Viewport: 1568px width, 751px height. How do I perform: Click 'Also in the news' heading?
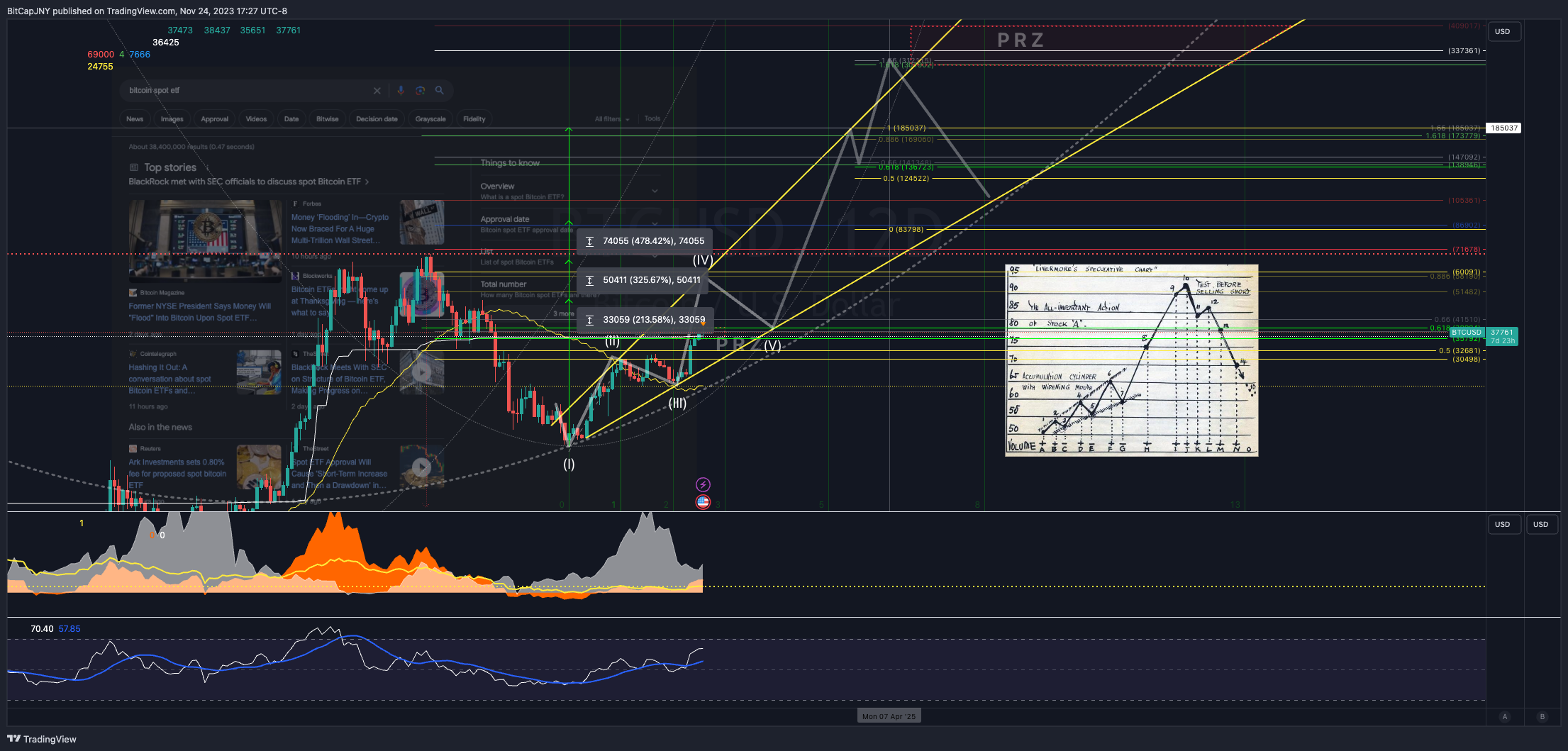(160, 427)
